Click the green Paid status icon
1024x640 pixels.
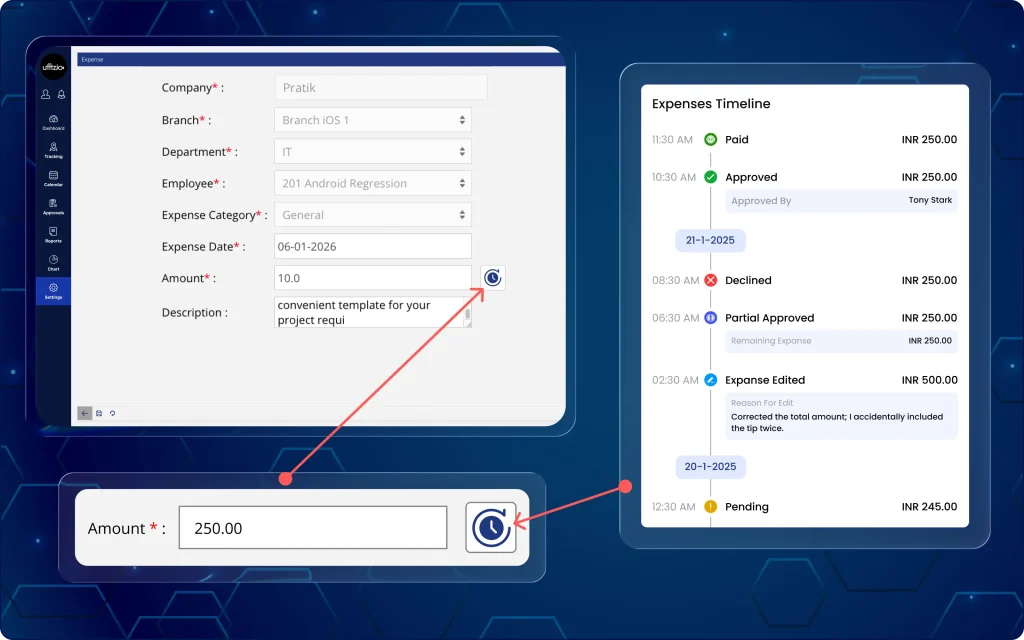pos(711,139)
